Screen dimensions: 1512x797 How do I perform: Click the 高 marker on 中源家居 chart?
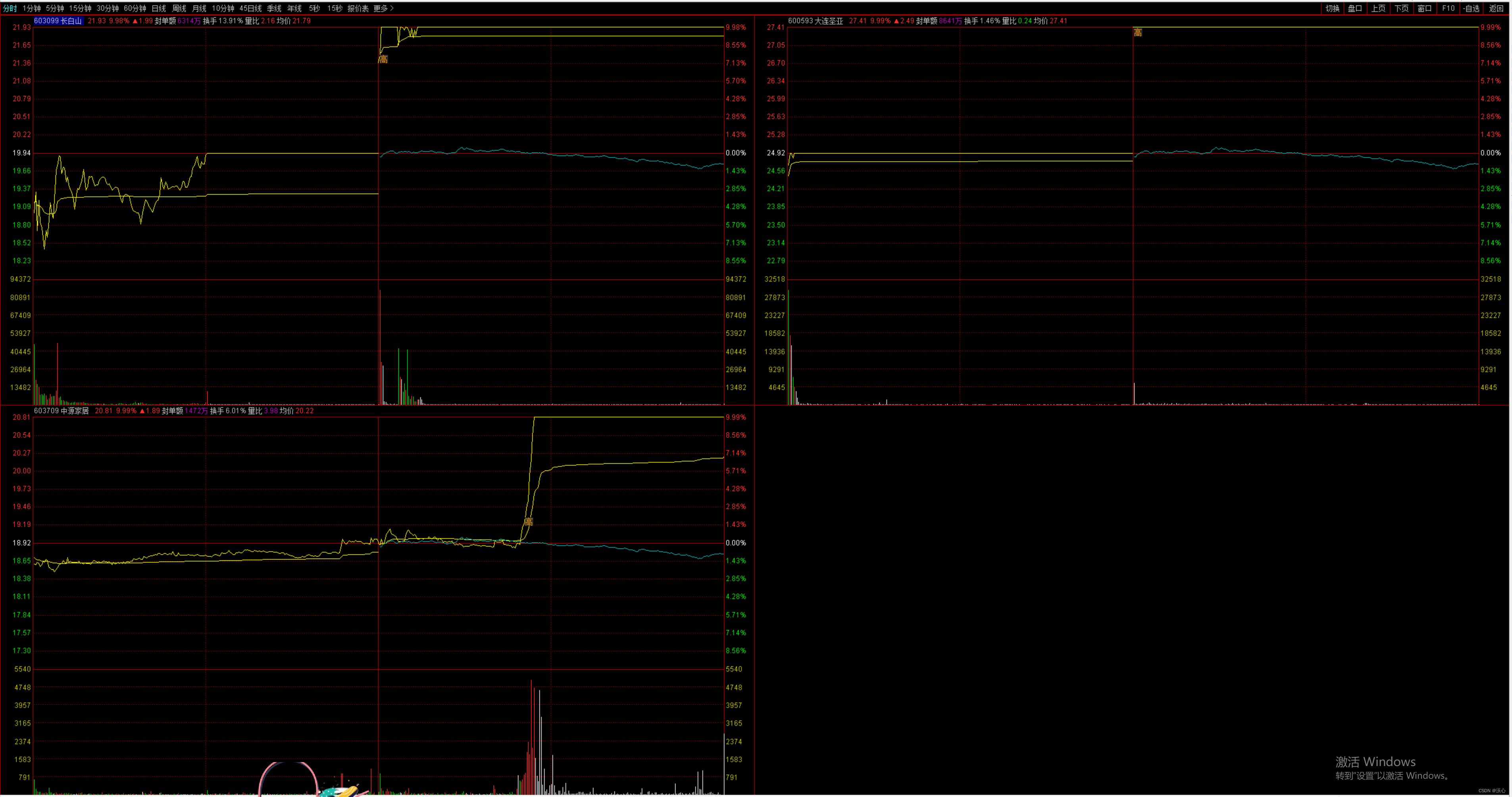pyautogui.click(x=528, y=522)
